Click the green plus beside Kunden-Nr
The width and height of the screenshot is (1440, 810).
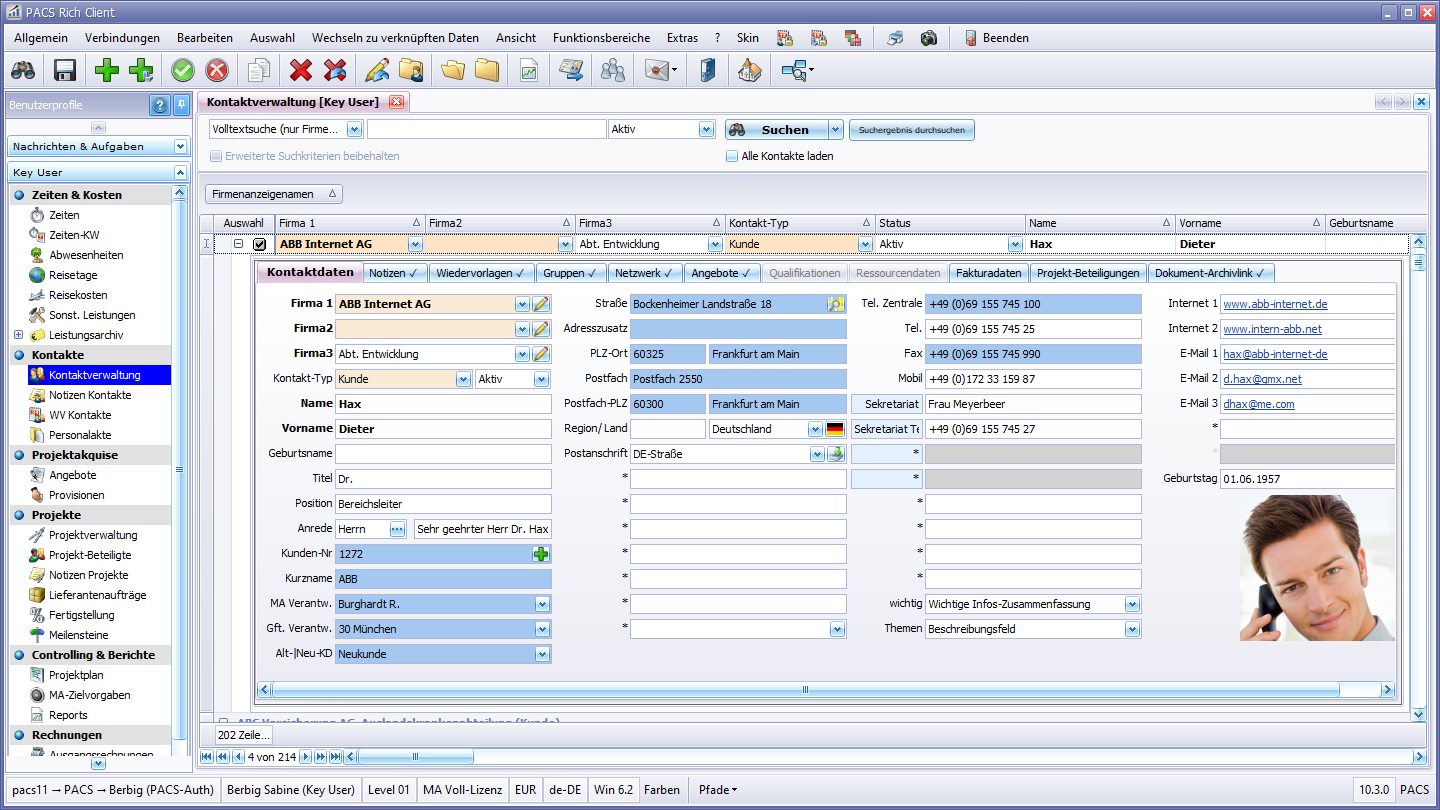pyautogui.click(x=541, y=554)
